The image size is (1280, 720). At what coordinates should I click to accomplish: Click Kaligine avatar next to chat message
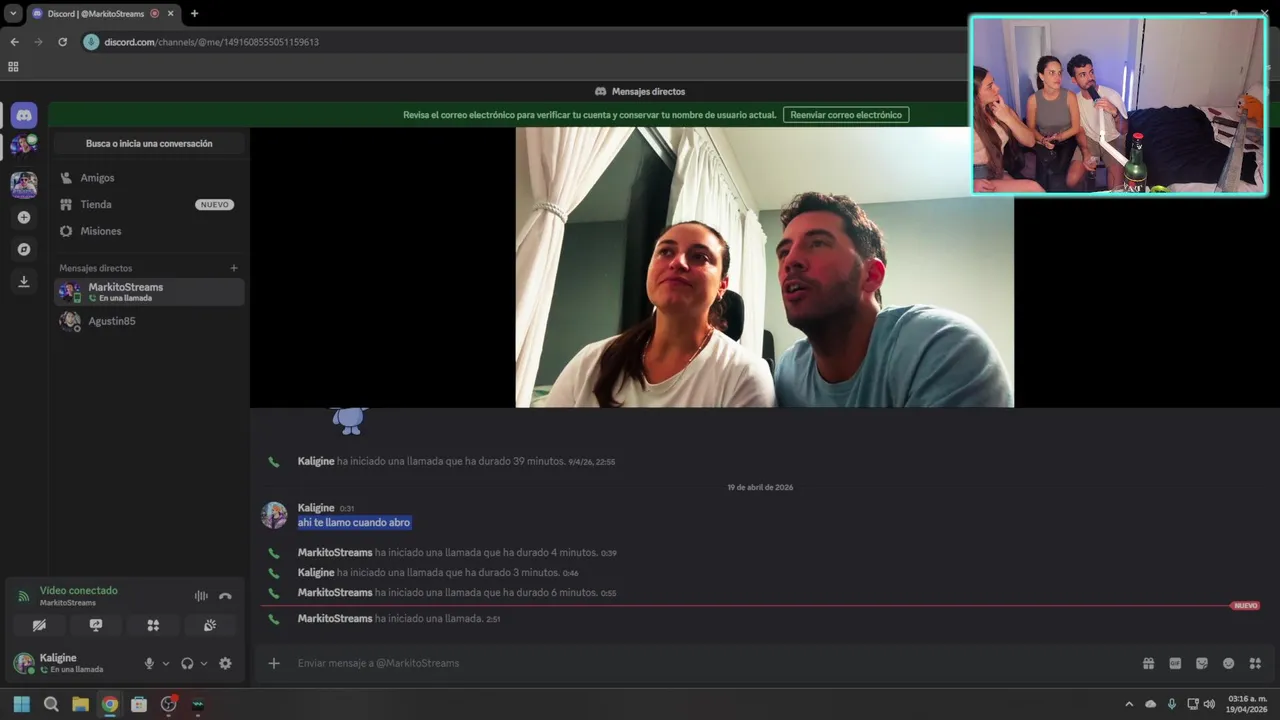[x=274, y=515]
